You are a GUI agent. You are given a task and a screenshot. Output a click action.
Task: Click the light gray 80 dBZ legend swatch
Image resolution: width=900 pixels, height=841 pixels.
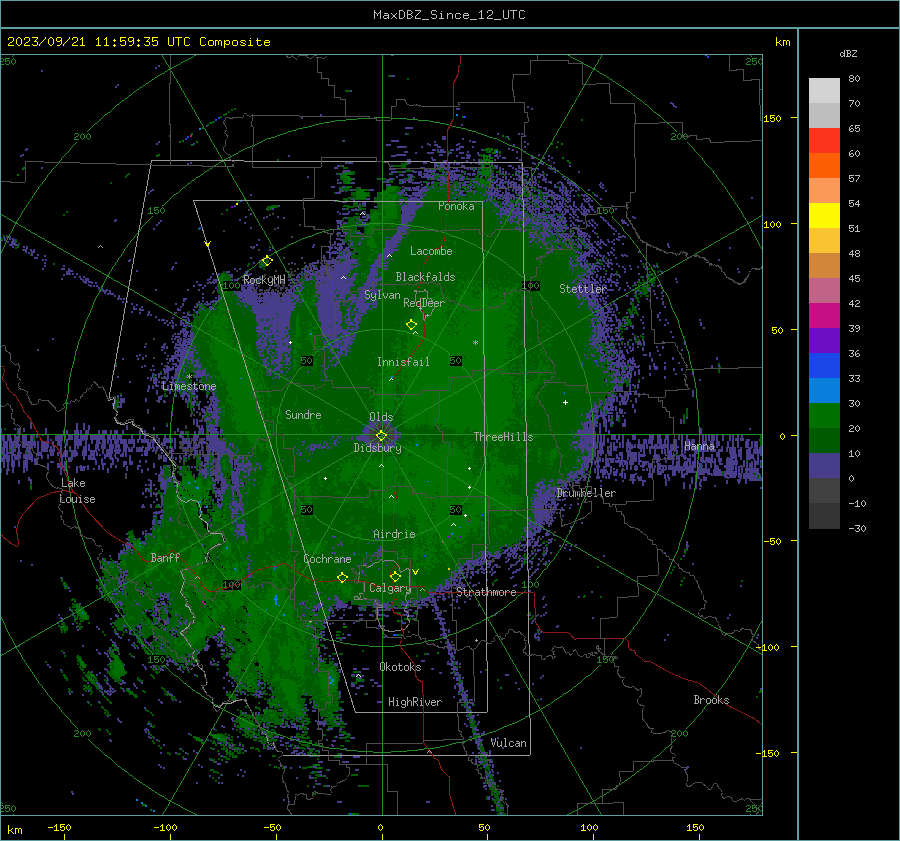(x=824, y=90)
